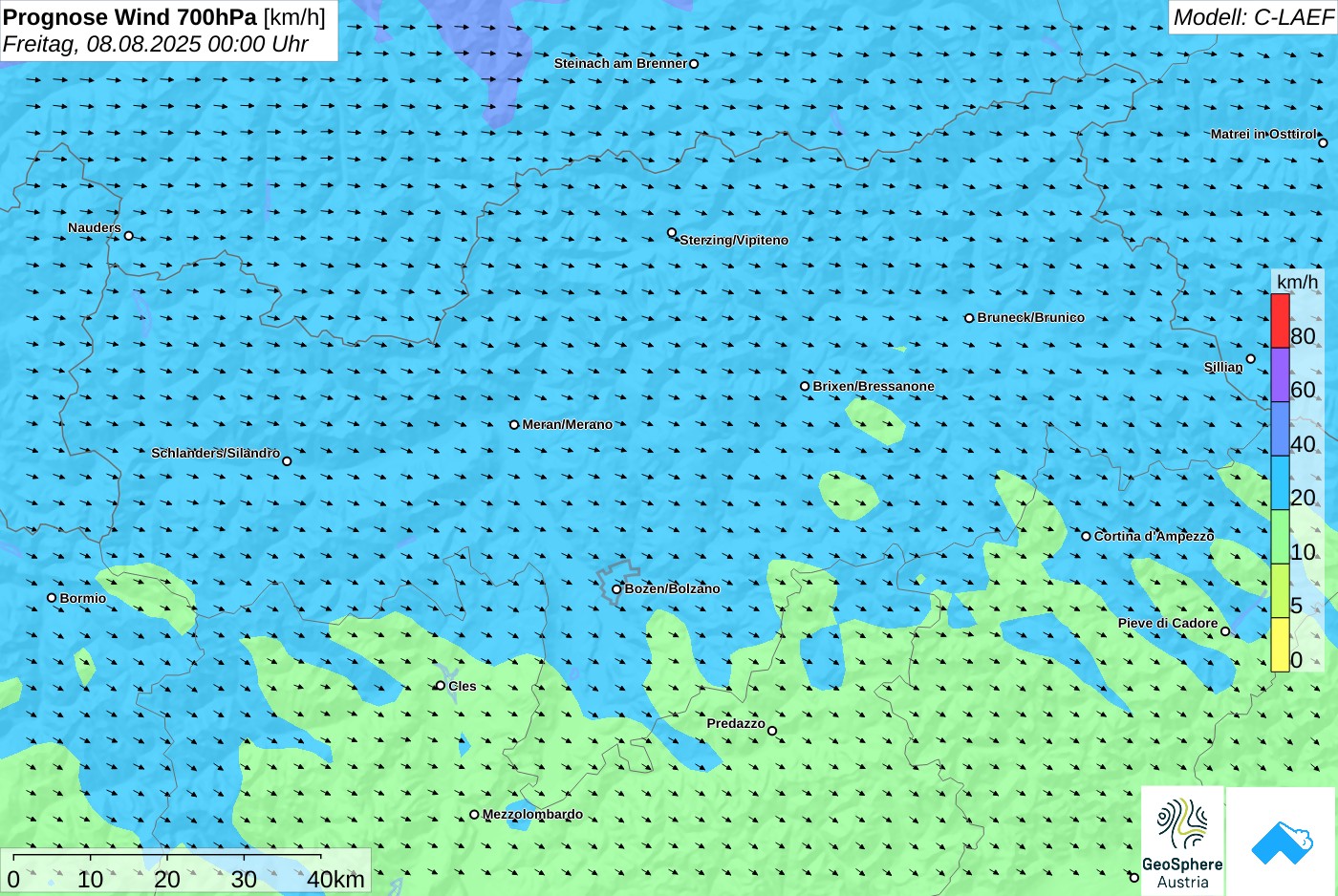Click the "Cles" town label

[x=463, y=686]
